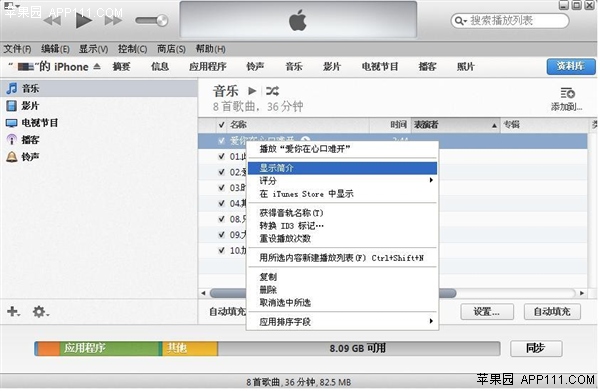Click the horizontal scrollbar right arrow

pyautogui.click(x=582, y=293)
